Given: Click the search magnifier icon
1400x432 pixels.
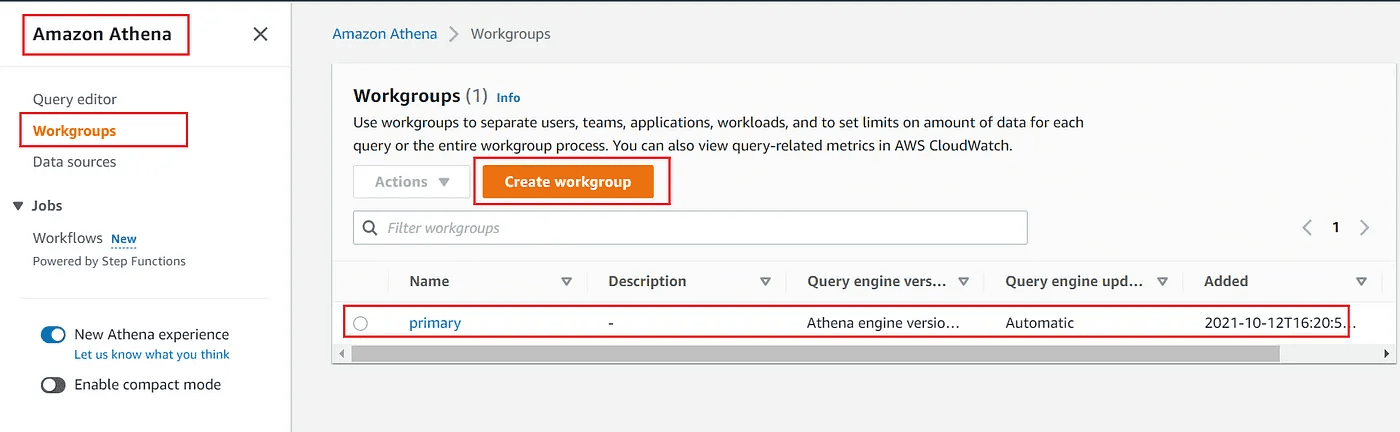Looking at the screenshot, I should pyautogui.click(x=371, y=228).
